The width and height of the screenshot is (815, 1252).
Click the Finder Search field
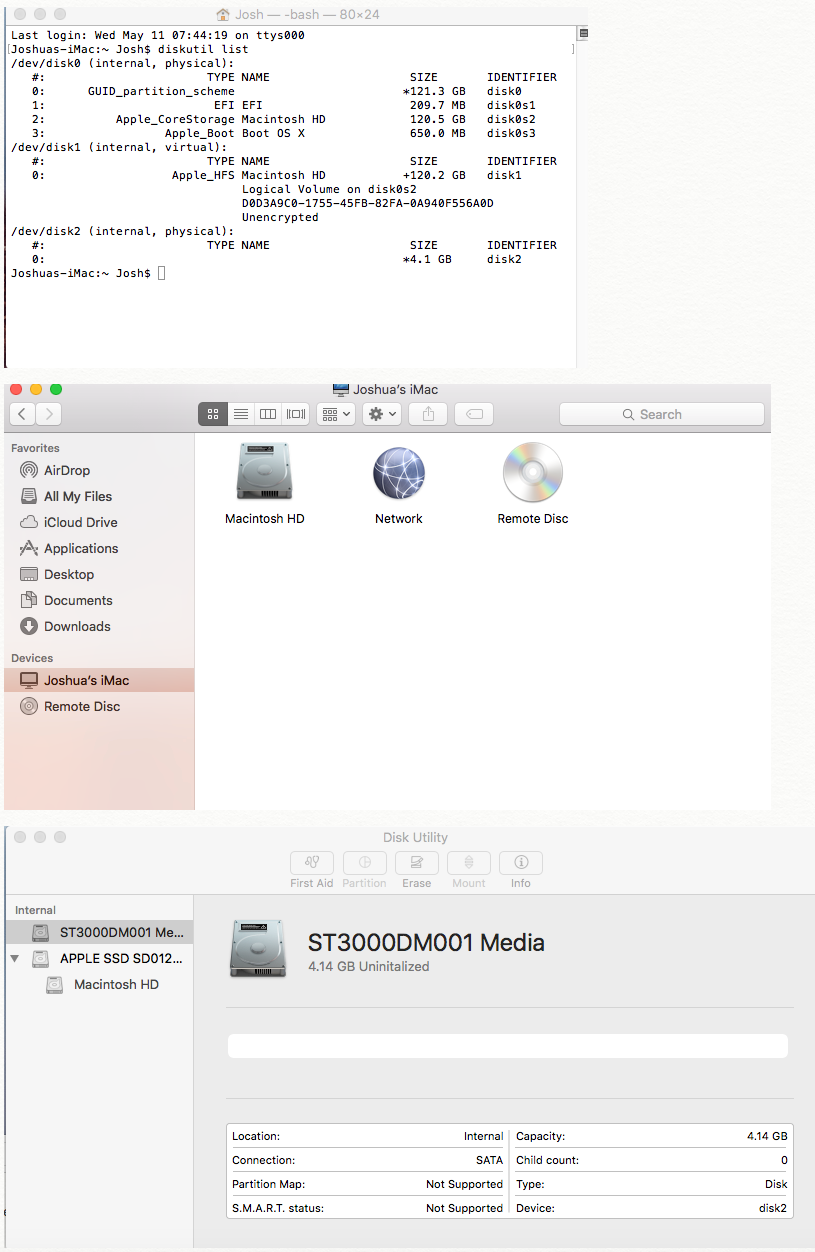[662, 414]
